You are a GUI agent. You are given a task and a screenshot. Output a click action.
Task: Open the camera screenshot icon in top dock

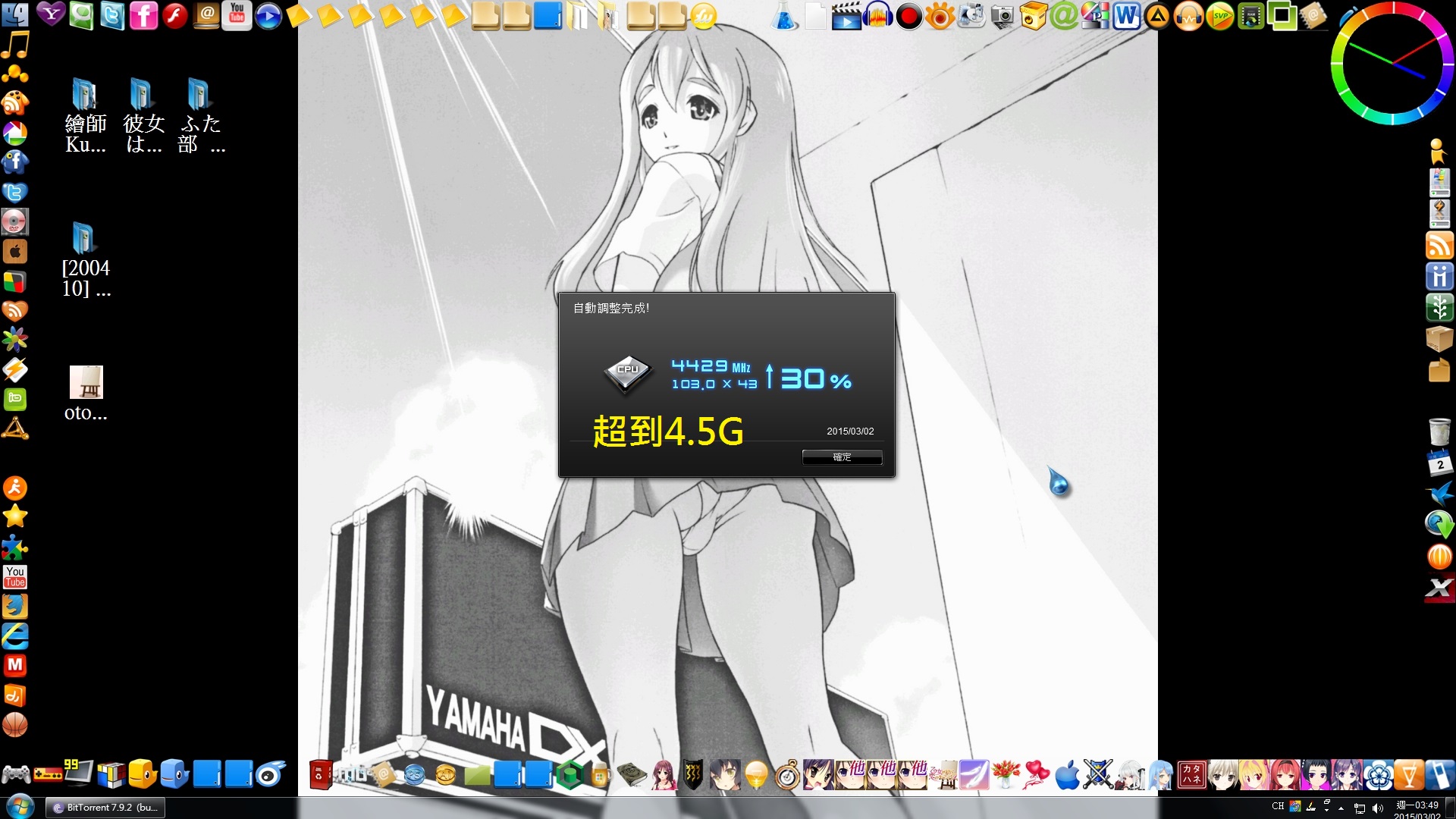tap(1002, 16)
